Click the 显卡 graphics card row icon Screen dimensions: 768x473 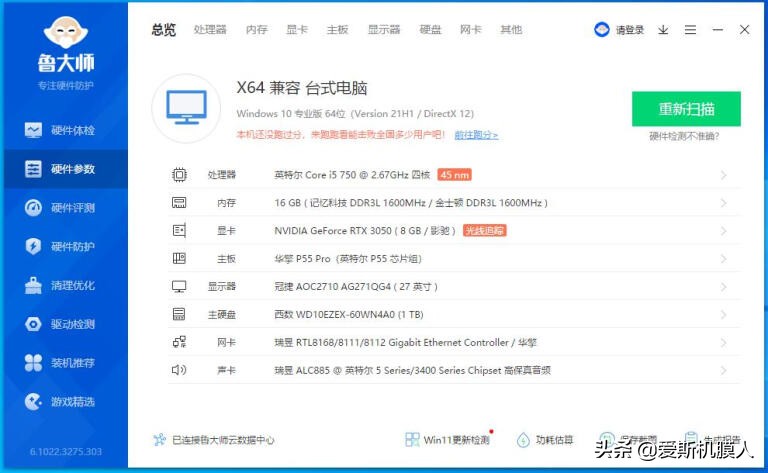pos(179,231)
